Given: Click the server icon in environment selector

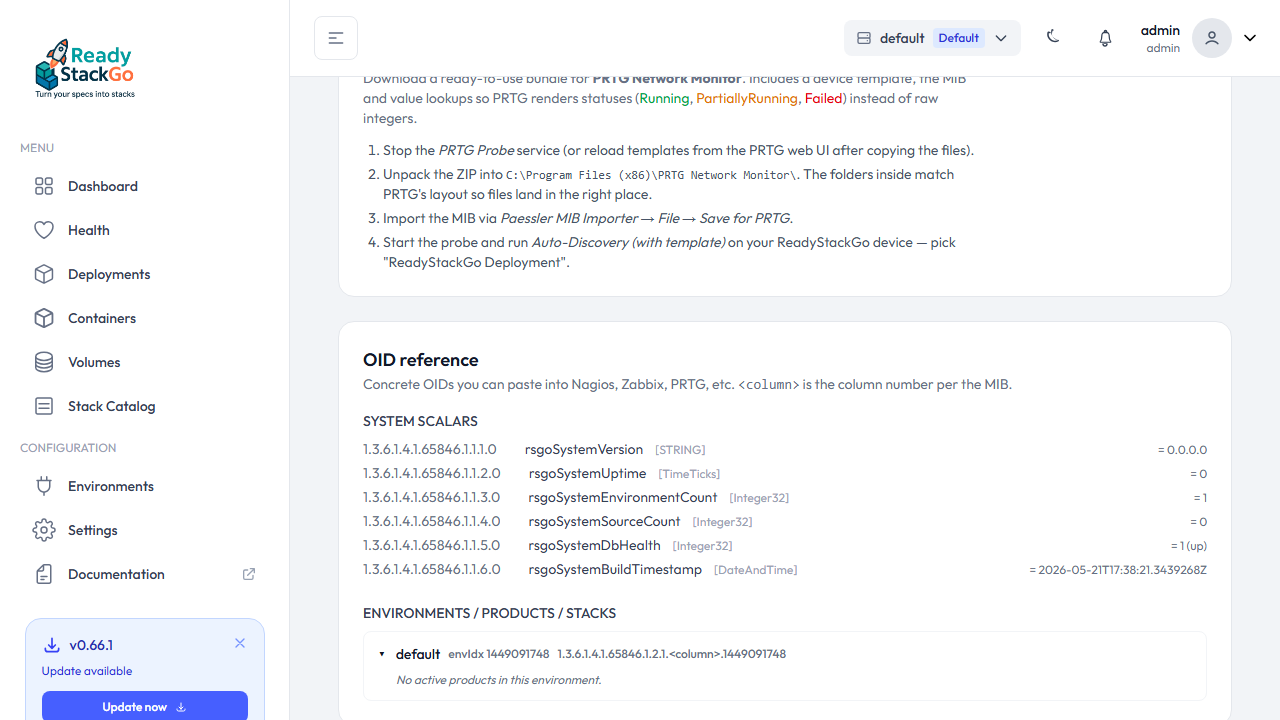Looking at the screenshot, I should coord(864,38).
